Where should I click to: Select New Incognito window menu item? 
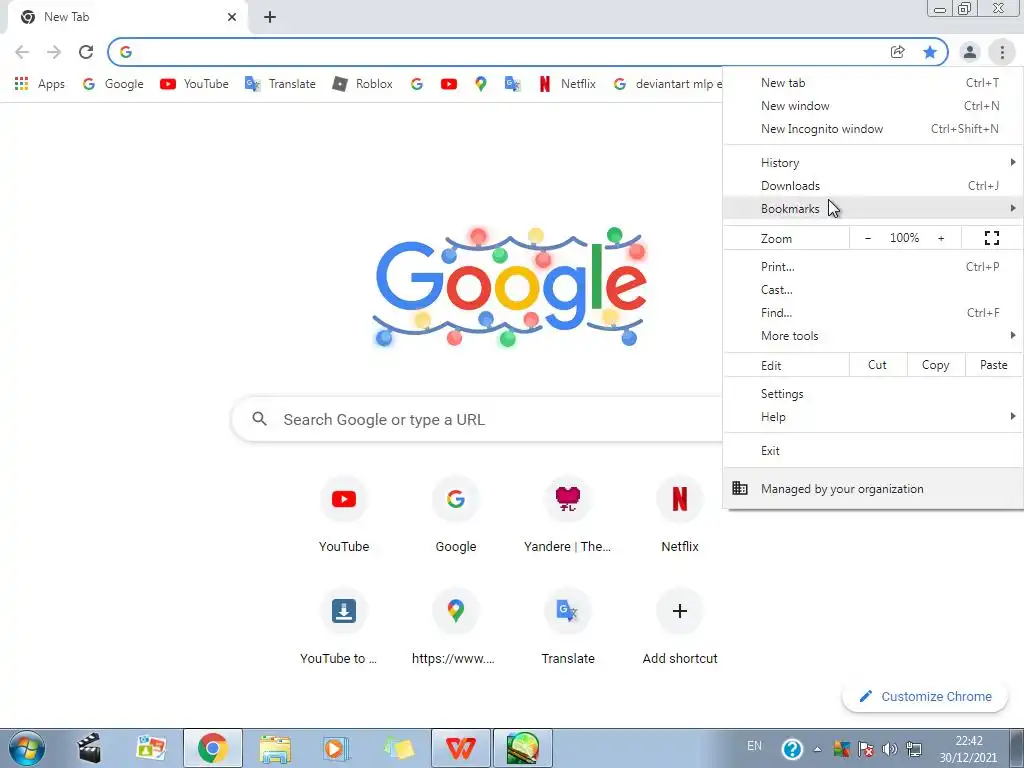tap(873, 129)
